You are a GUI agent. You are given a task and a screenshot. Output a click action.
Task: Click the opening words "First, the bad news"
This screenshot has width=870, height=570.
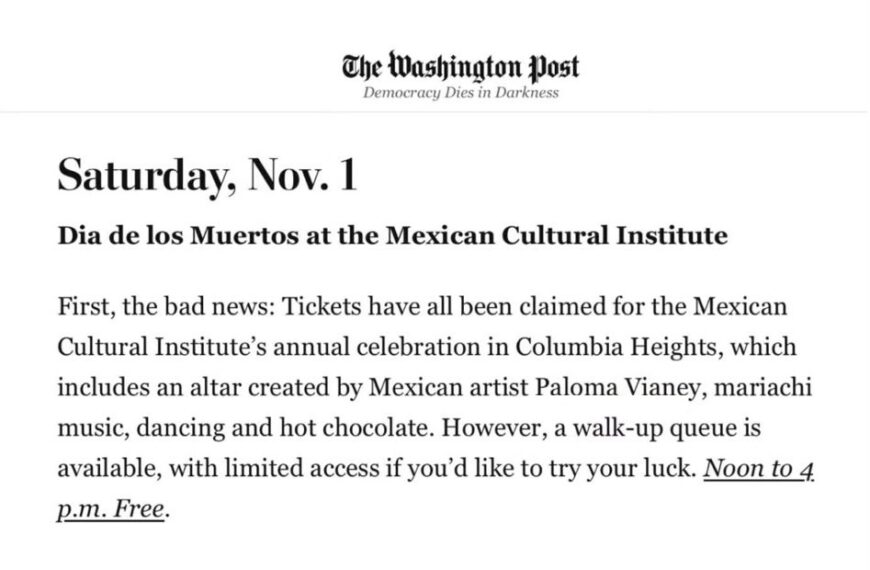(166, 306)
